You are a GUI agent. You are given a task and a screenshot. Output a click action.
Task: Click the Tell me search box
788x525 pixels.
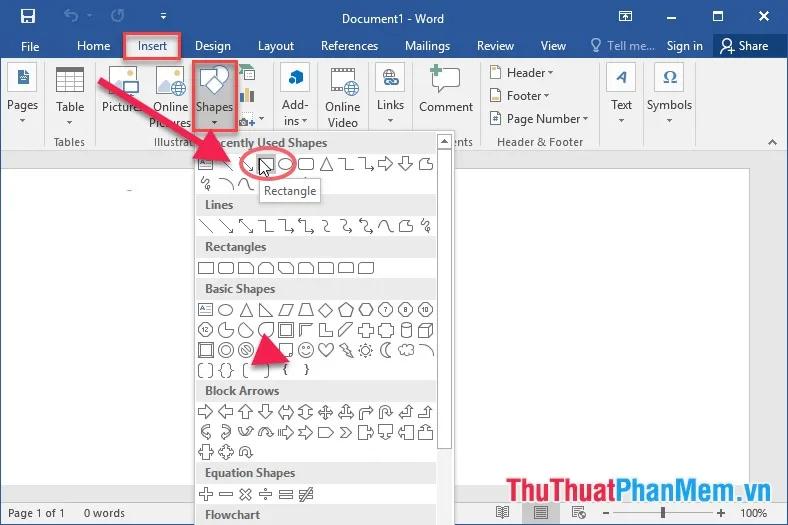(623, 46)
